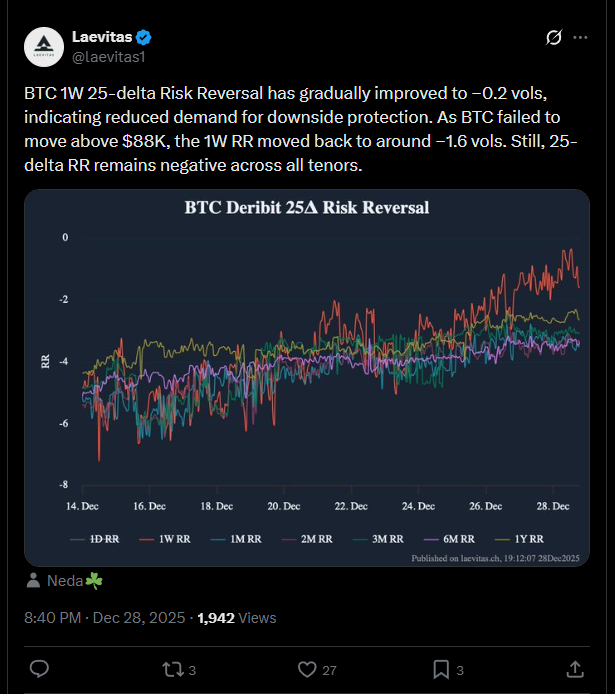The height and width of the screenshot is (694, 615).
Task: Open the 8:40 PM Dec 28 timestamp
Action: pos(104,618)
